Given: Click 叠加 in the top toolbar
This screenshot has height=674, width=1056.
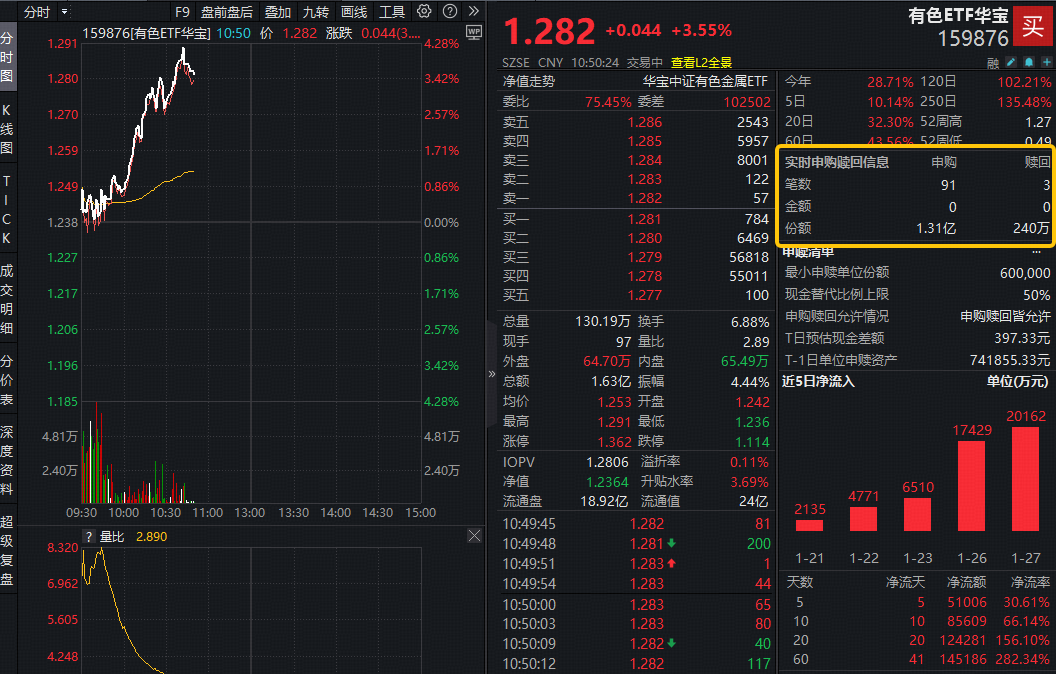Looking at the screenshot, I should click(x=279, y=10).
